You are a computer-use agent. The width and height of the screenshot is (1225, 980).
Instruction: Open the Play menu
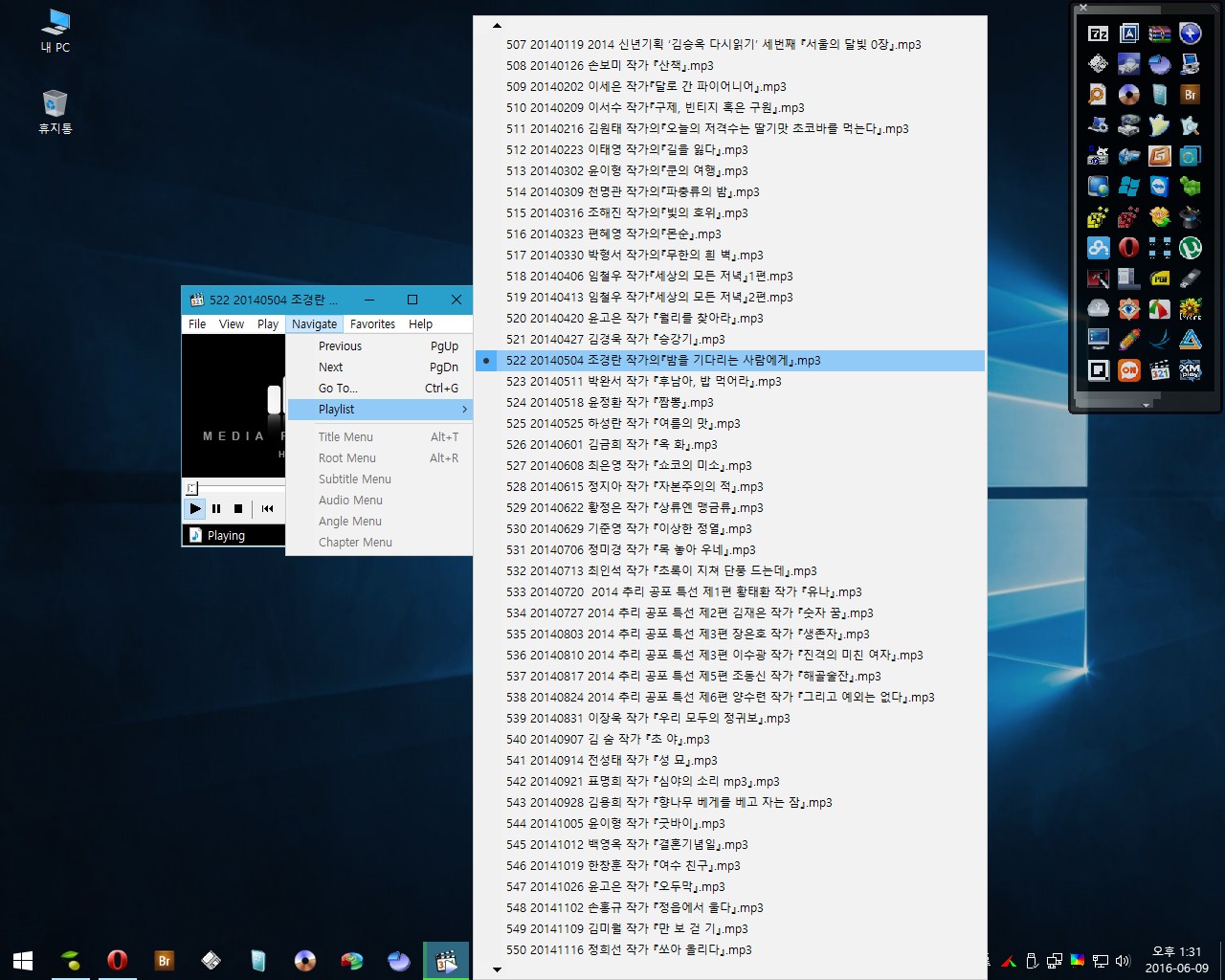click(x=268, y=324)
